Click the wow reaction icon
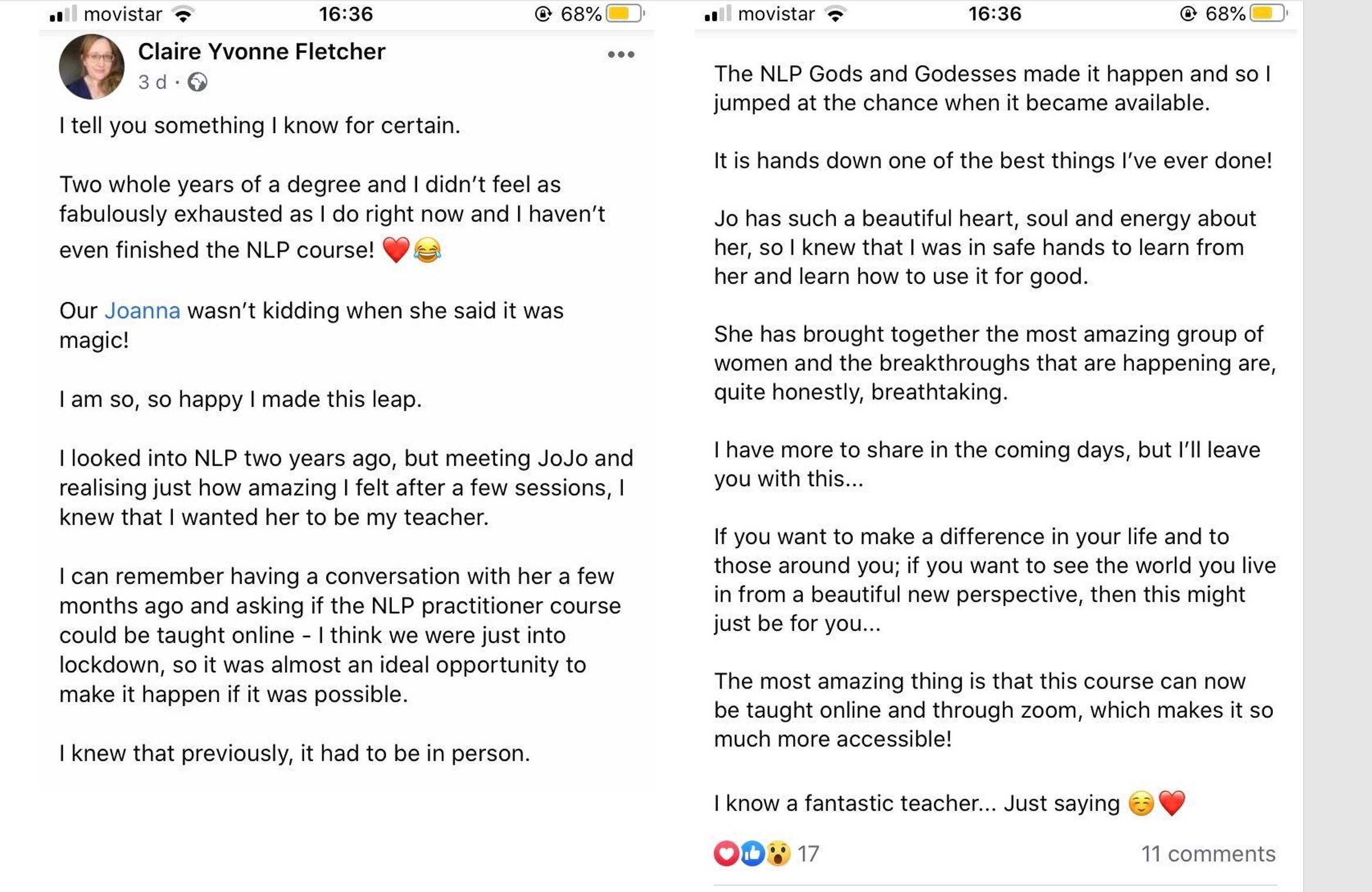 778,853
